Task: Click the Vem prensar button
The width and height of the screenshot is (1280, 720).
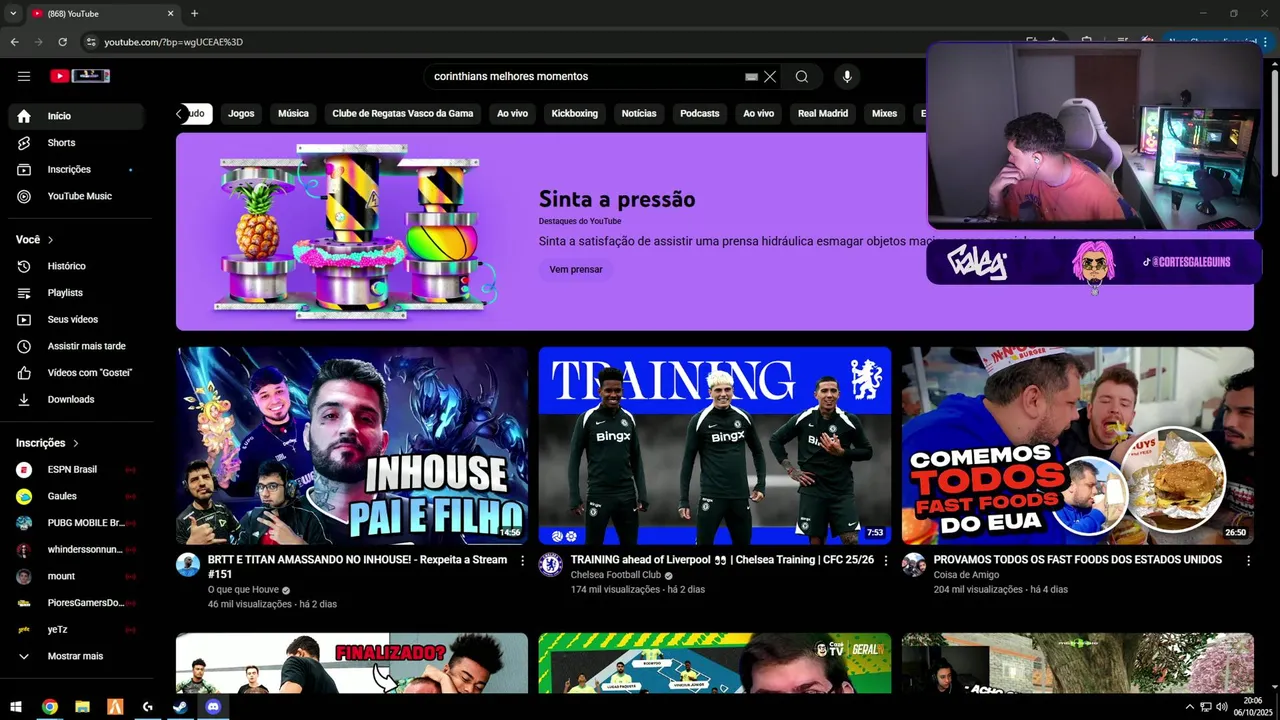Action: 576,270
